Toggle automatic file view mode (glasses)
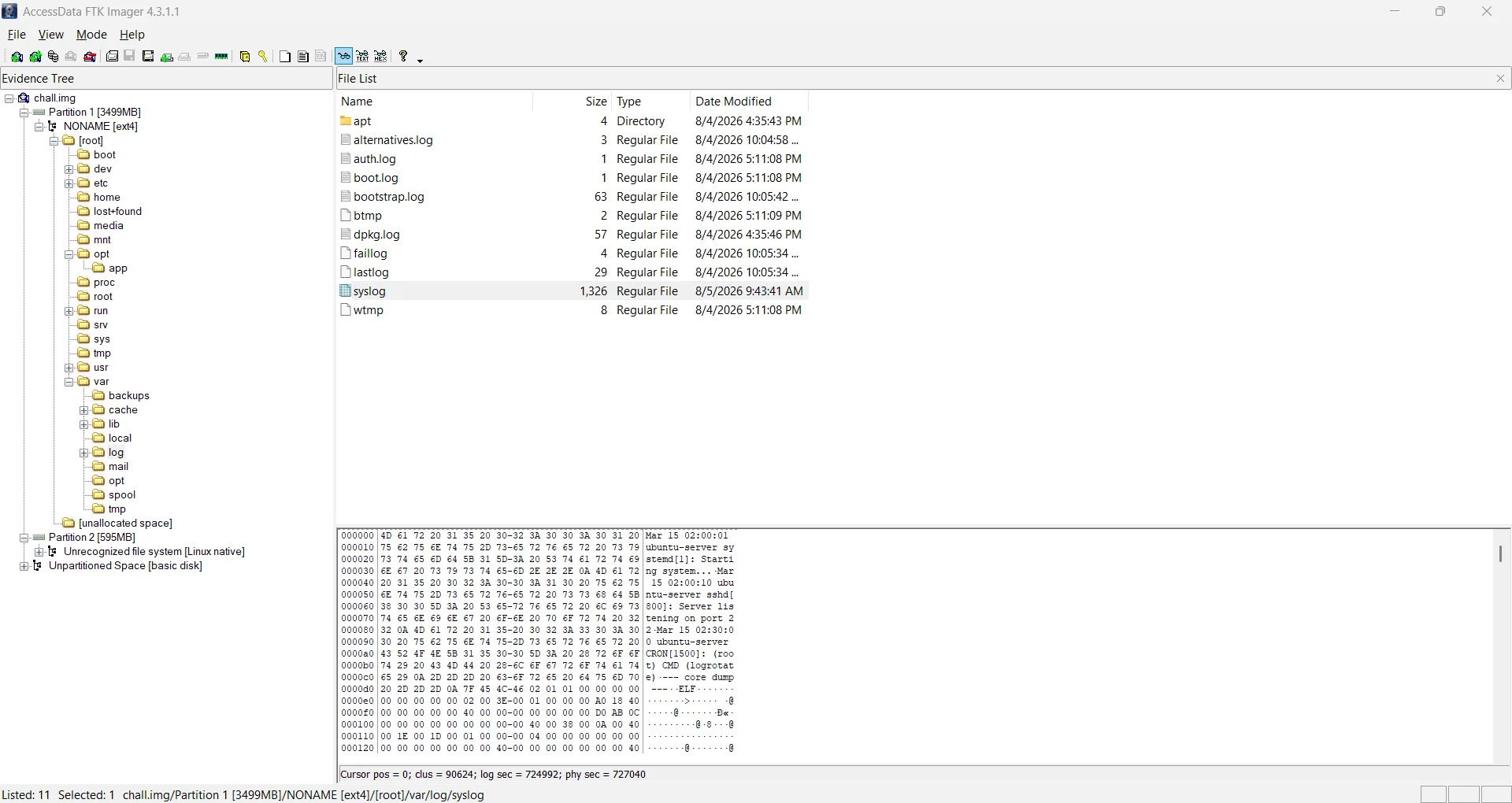 [x=344, y=57]
